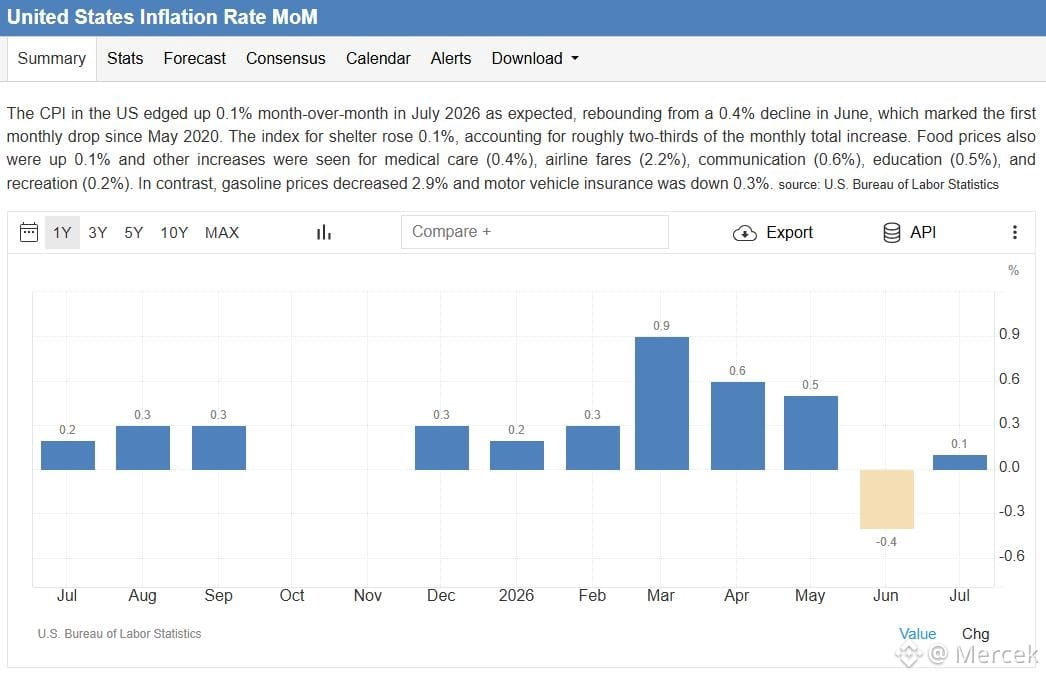
Task: Open the Alerts tab
Action: pyautogui.click(x=451, y=59)
